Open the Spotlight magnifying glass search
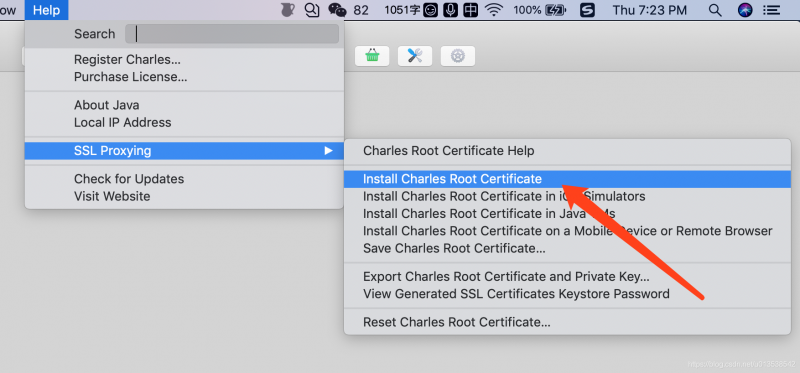Viewport: 800px width, 373px height. tap(716, 10)
